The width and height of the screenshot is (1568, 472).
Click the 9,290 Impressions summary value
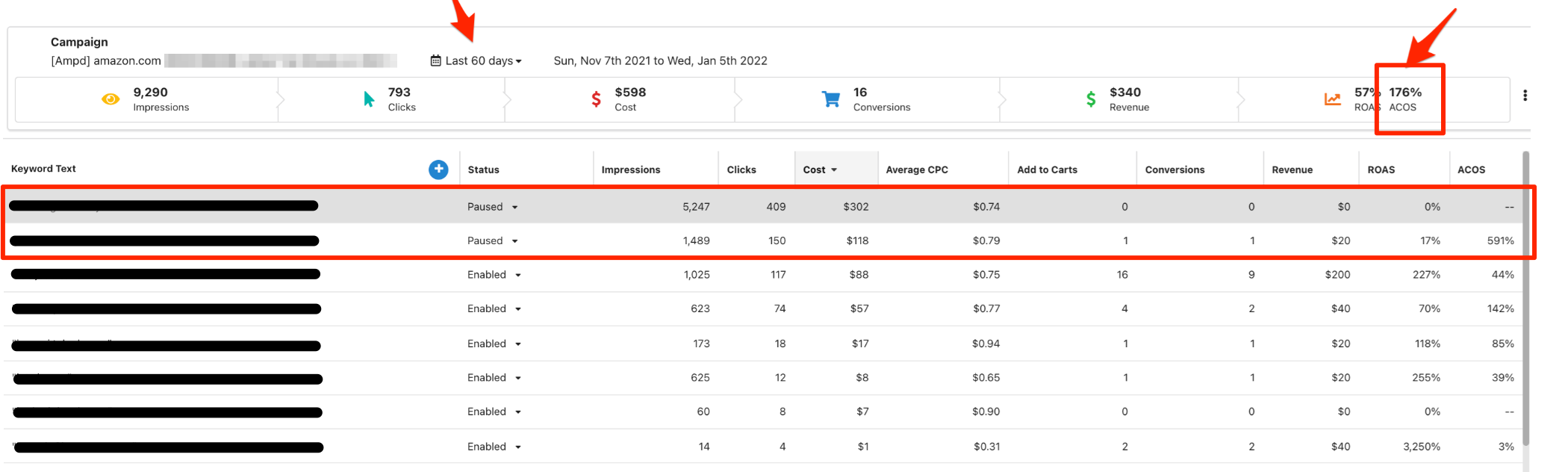[150, 92]
